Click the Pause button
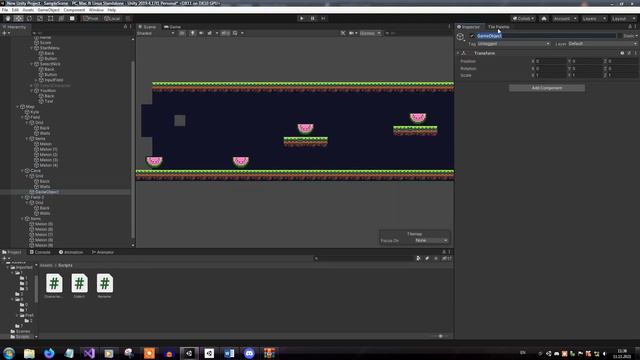Screen dimensions: 640x360 click(x=313, y=18)
